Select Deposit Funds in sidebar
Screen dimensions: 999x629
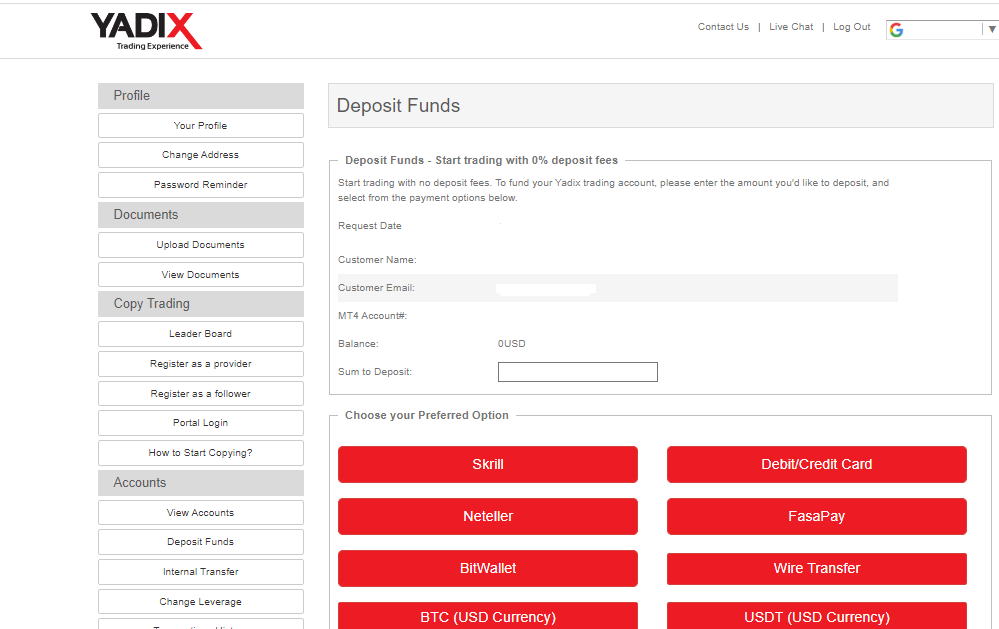(x=201, y=542)
